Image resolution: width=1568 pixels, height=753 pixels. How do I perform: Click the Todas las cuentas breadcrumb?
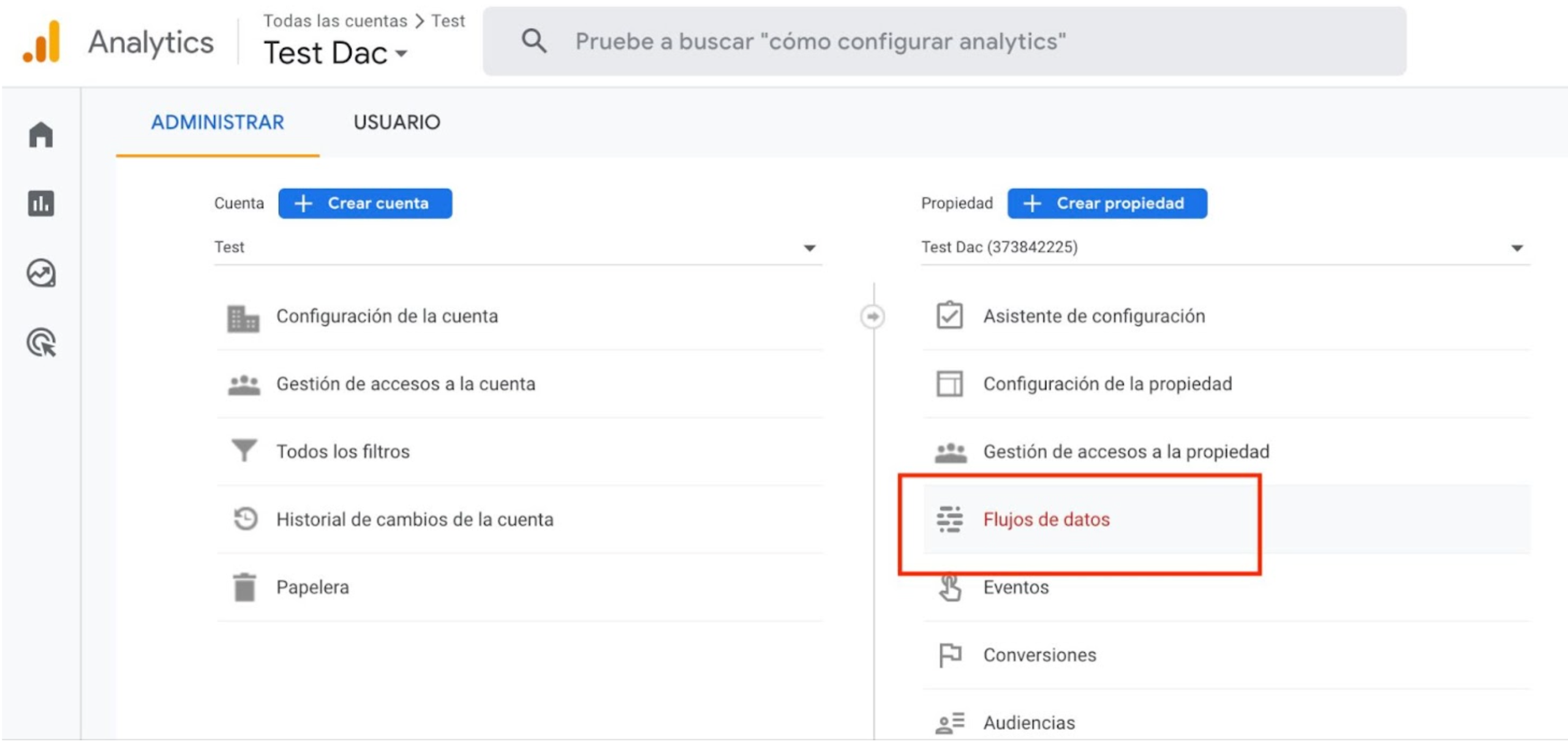[335, 21]
